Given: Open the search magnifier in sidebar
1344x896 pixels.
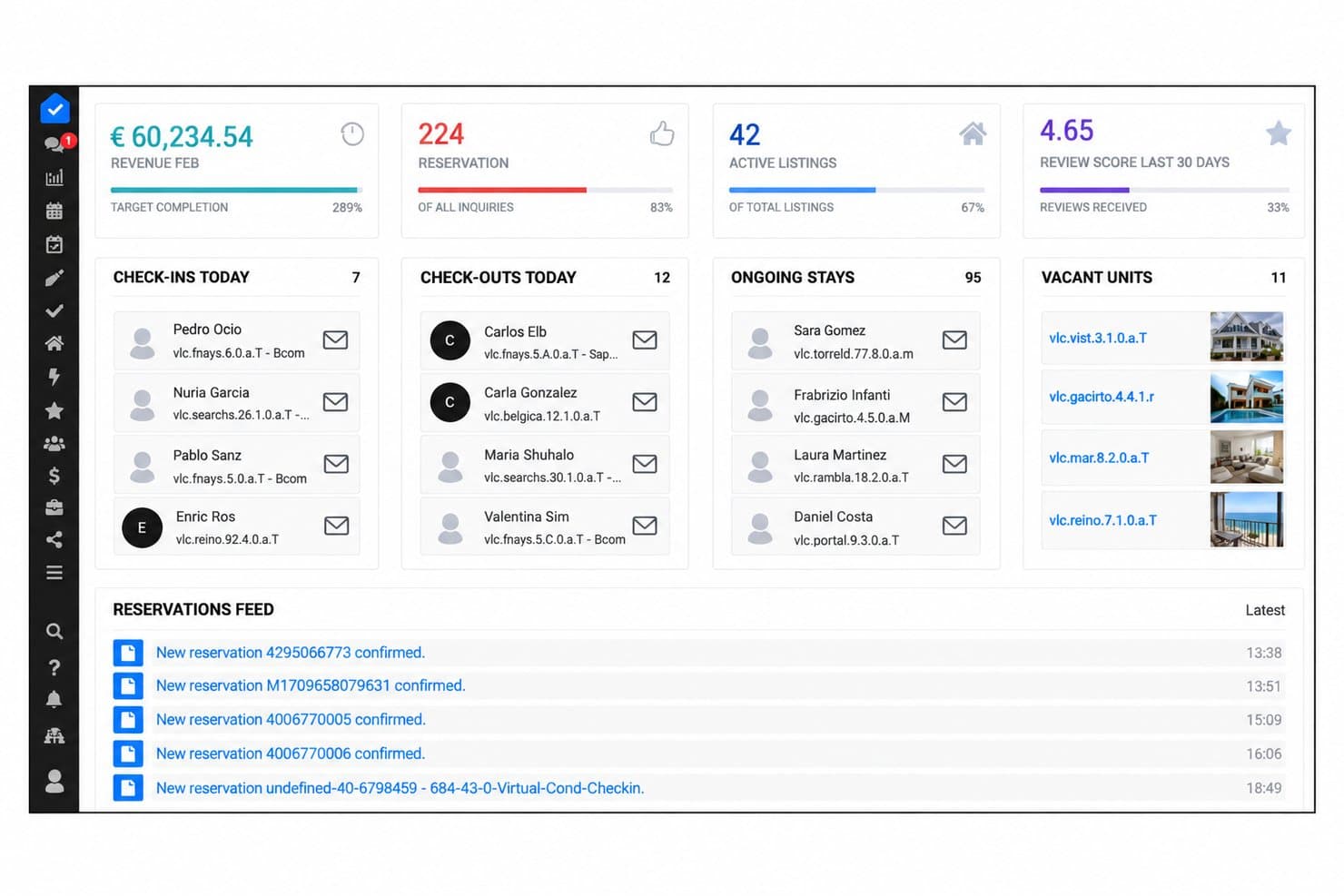Looking at the screenshot, I should click(x=54, y=631).
